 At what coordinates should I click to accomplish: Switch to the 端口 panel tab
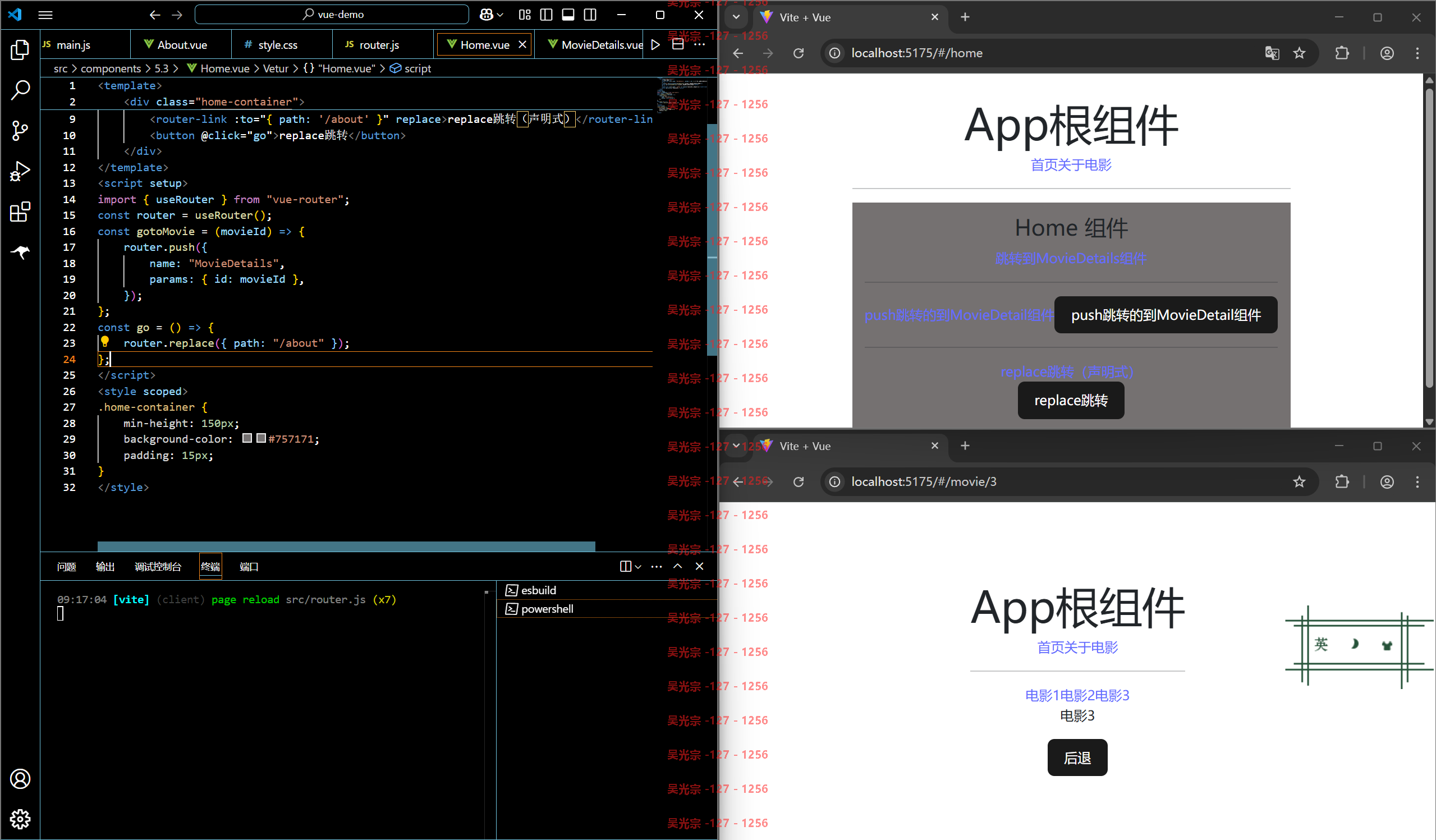[249, 567]
